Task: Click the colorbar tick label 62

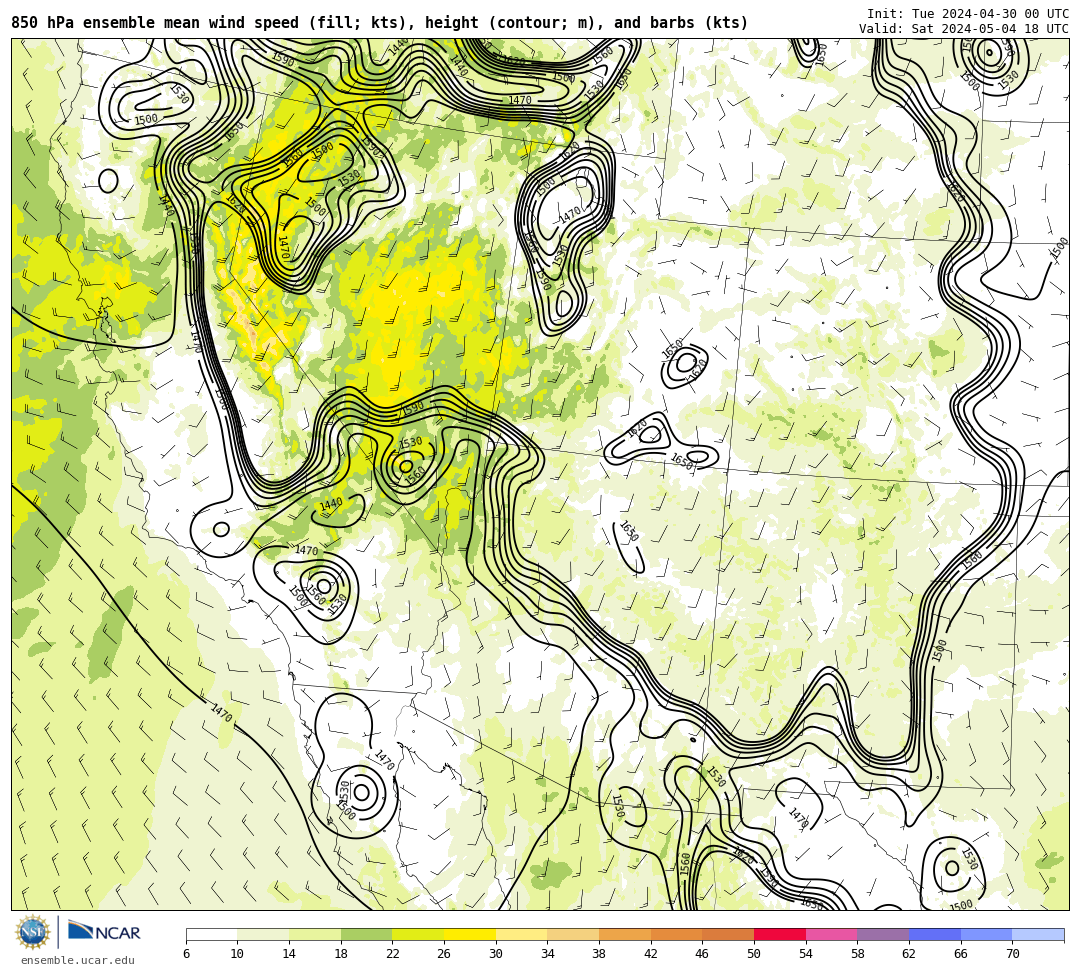Action: (909, 954)
